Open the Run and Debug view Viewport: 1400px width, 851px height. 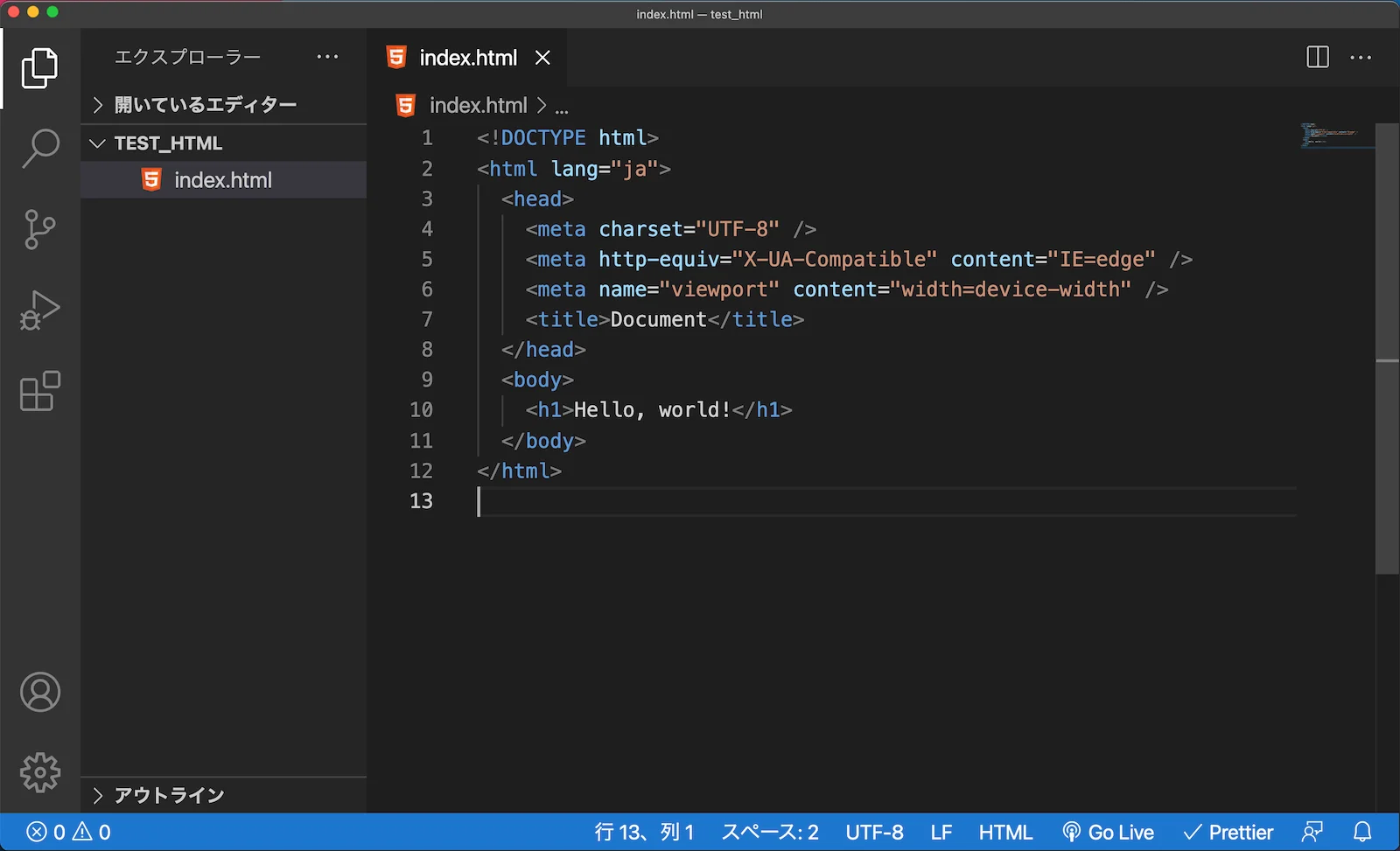click(39, 310)
